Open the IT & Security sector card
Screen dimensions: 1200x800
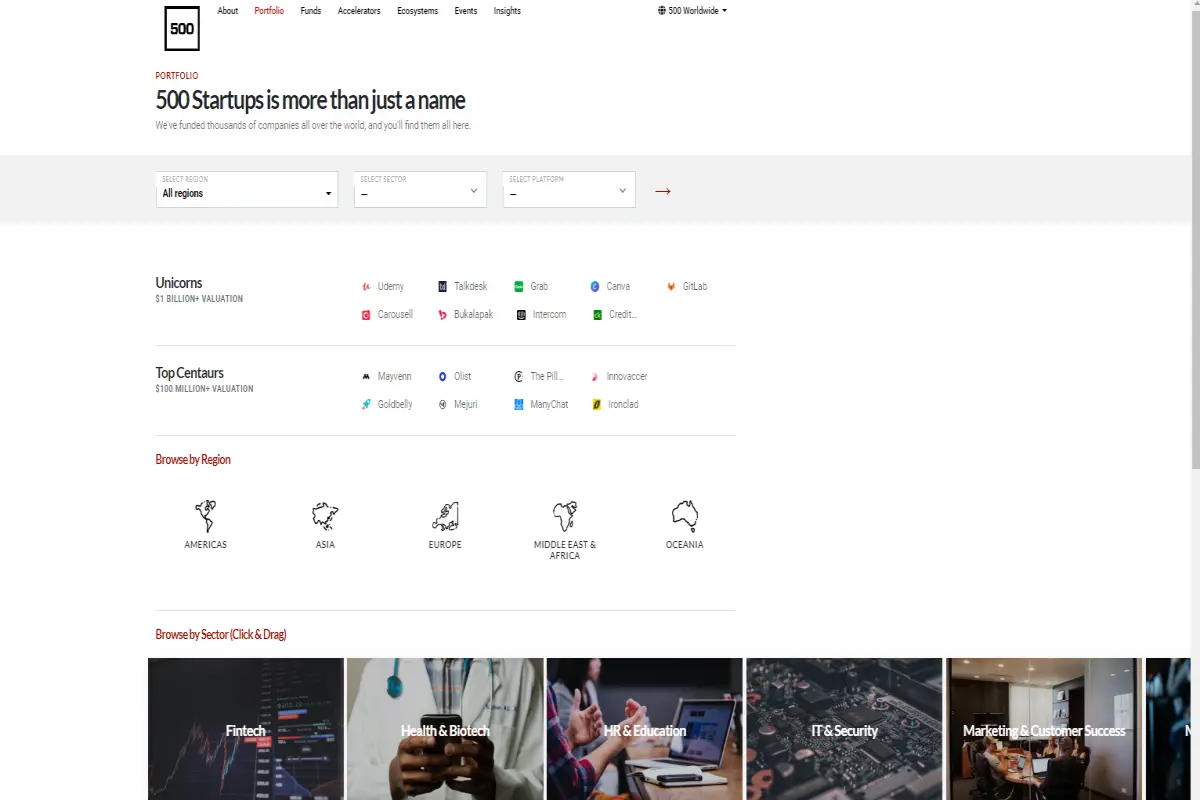tap(844, 729)
